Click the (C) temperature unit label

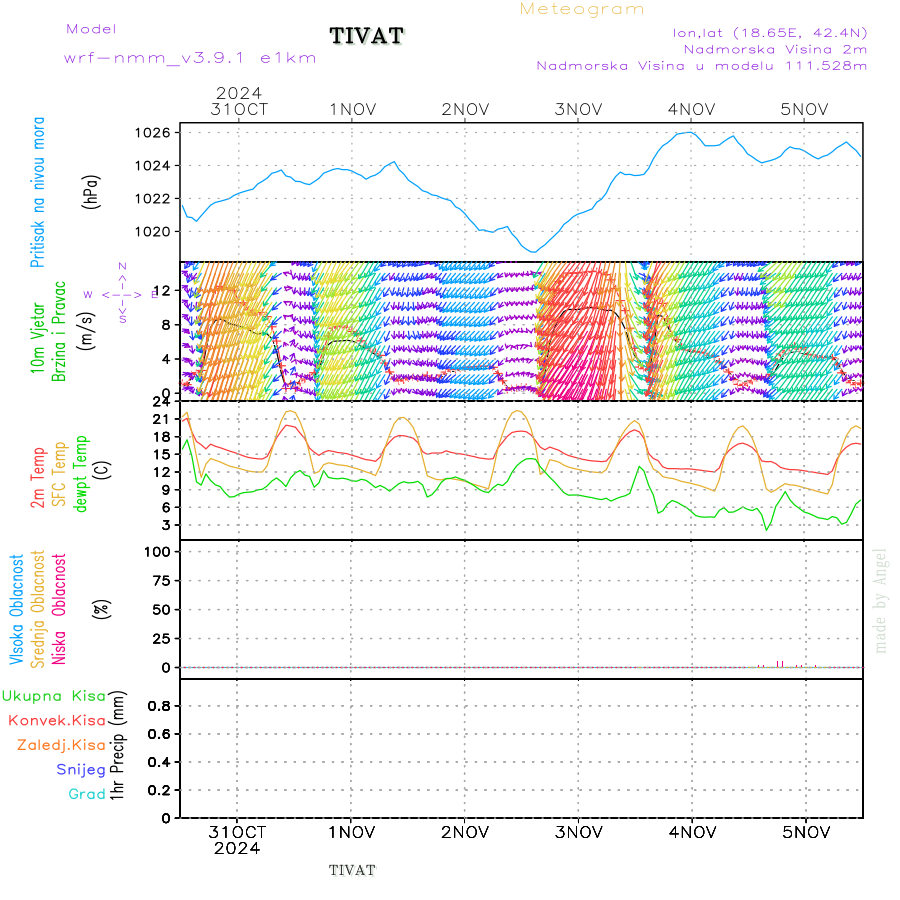[102, 470]
